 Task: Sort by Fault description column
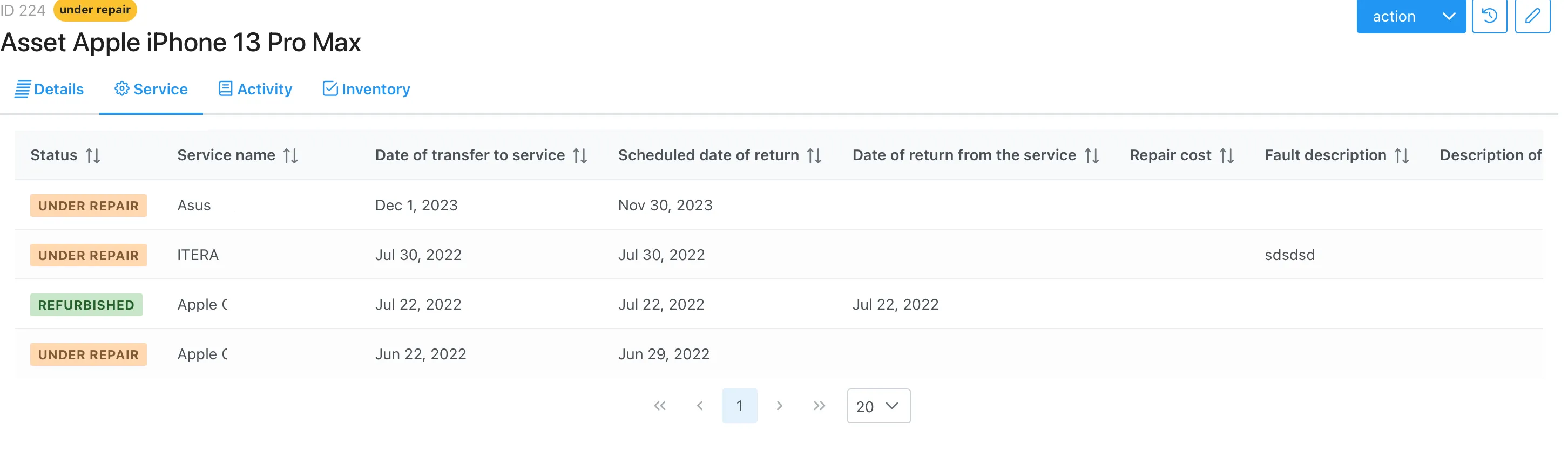(1402, 156)
